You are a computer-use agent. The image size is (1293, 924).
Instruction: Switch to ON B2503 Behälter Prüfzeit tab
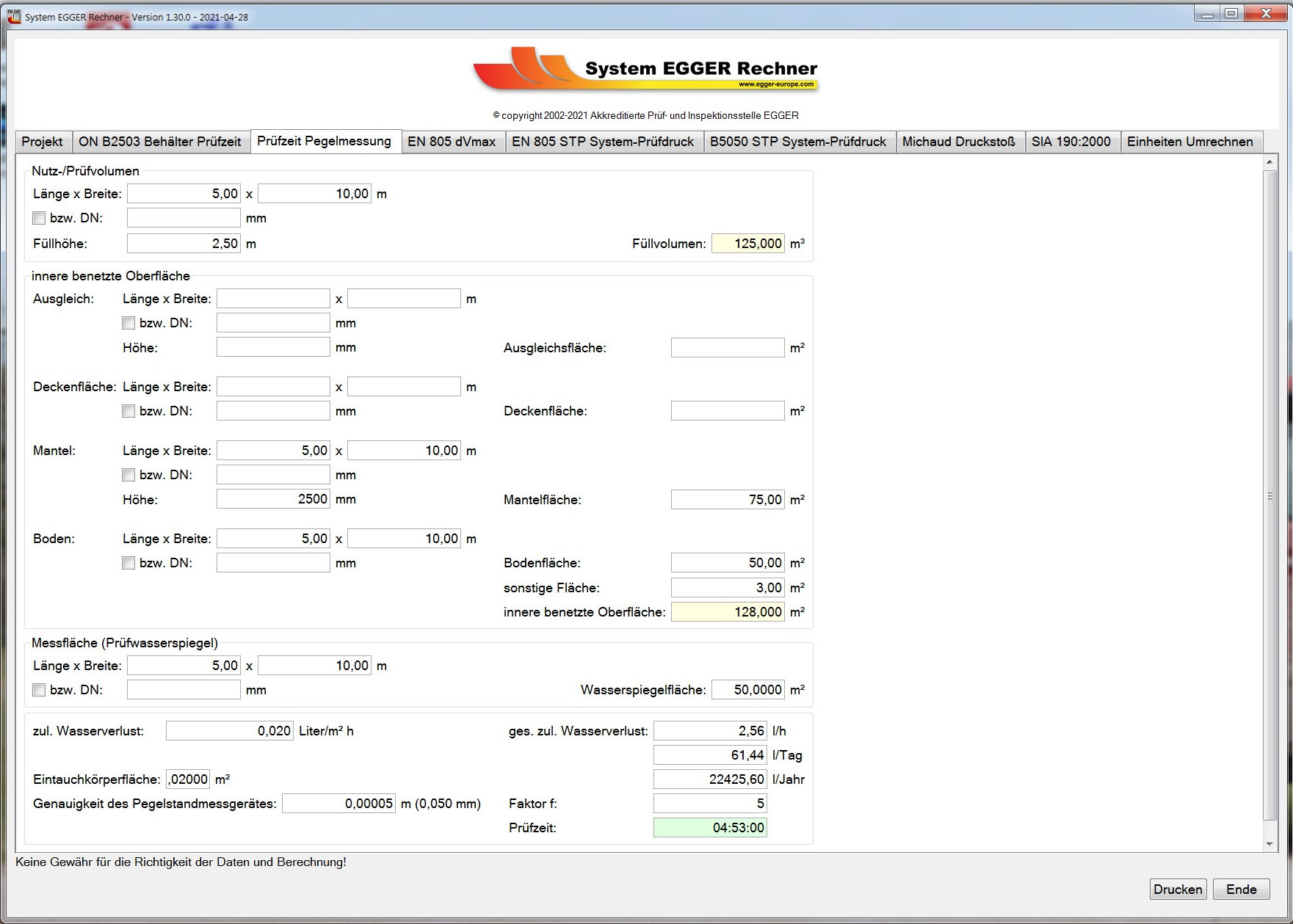[x=160, y=142]
